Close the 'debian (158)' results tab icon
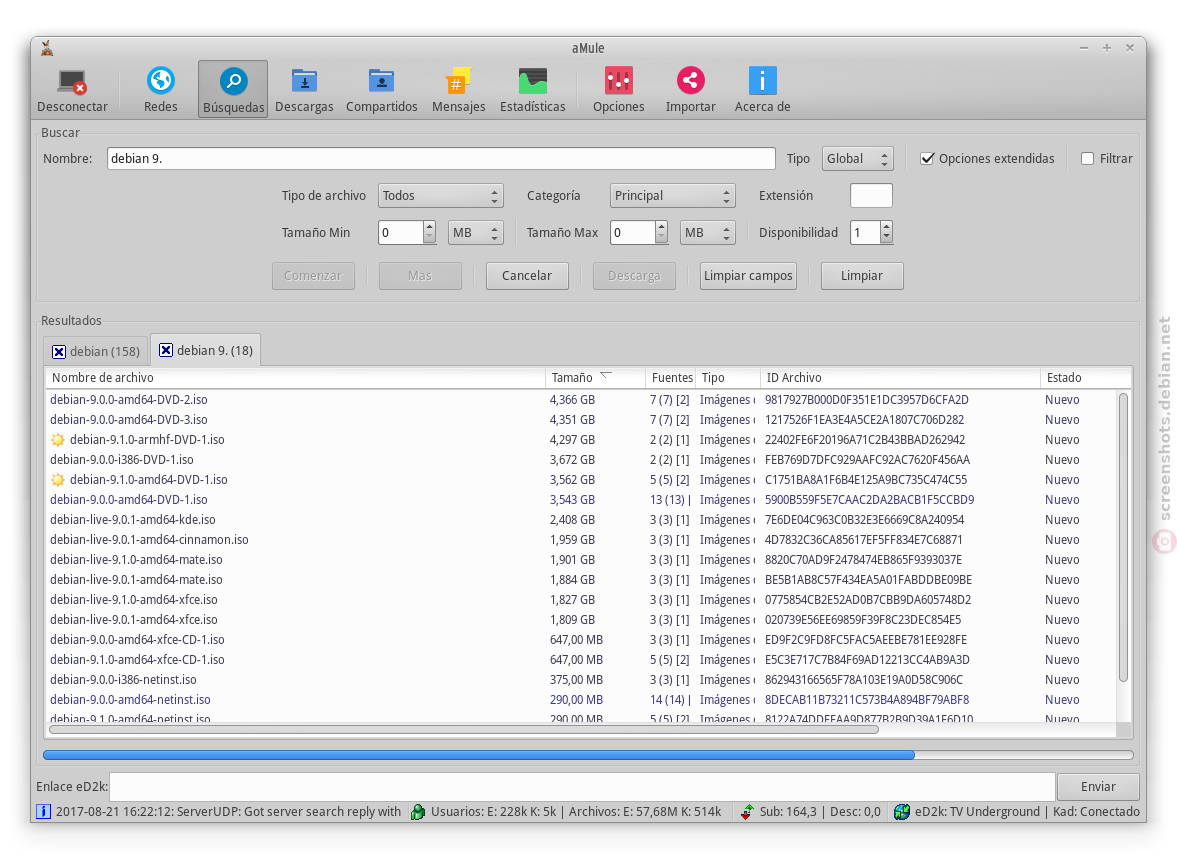Screen dimensions: 1177x858 (59, 351)
